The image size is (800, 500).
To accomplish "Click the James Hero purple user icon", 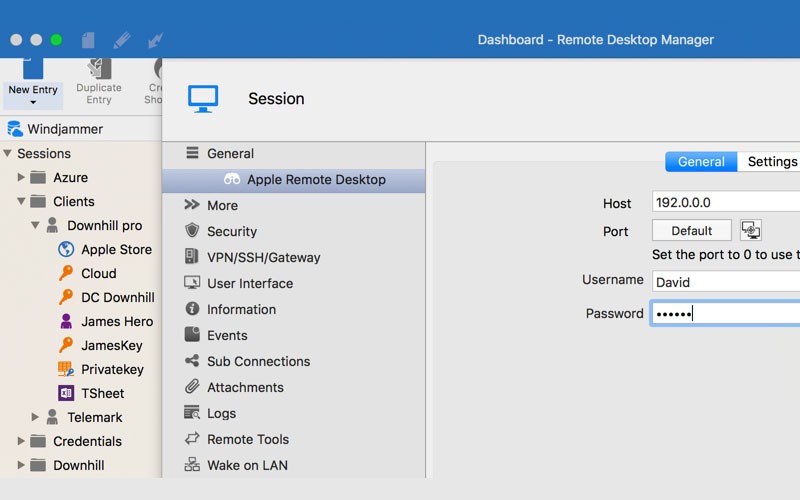I will pos(66,321).
